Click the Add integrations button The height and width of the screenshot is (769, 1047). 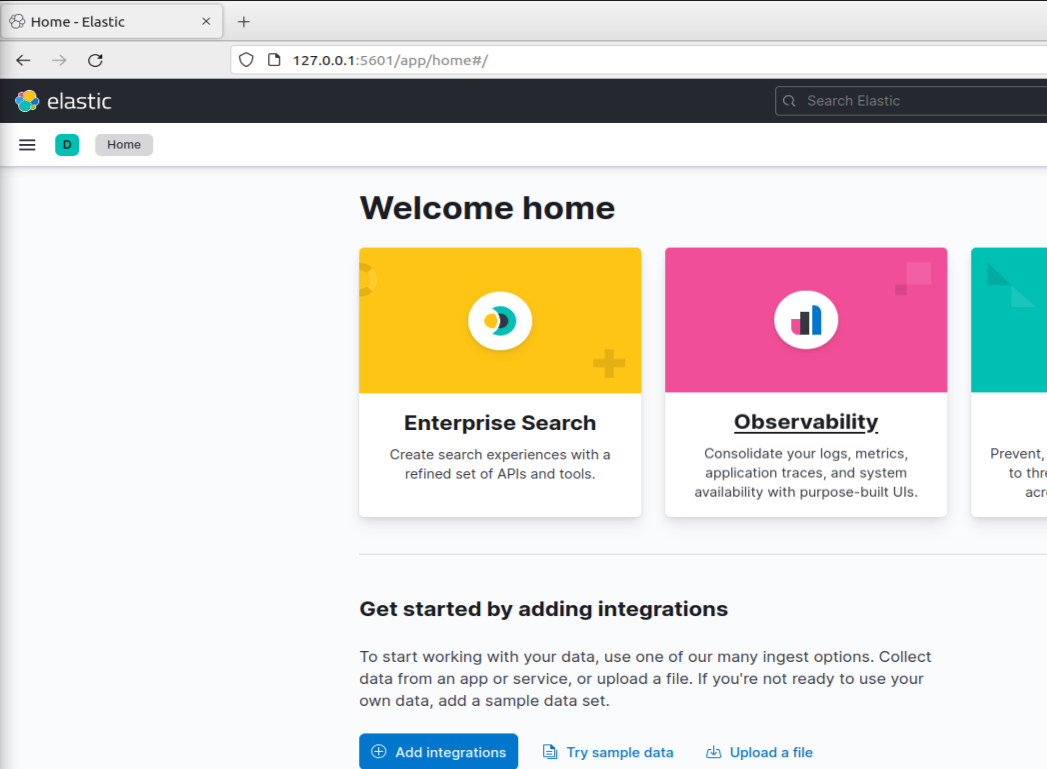coord(439,752)
